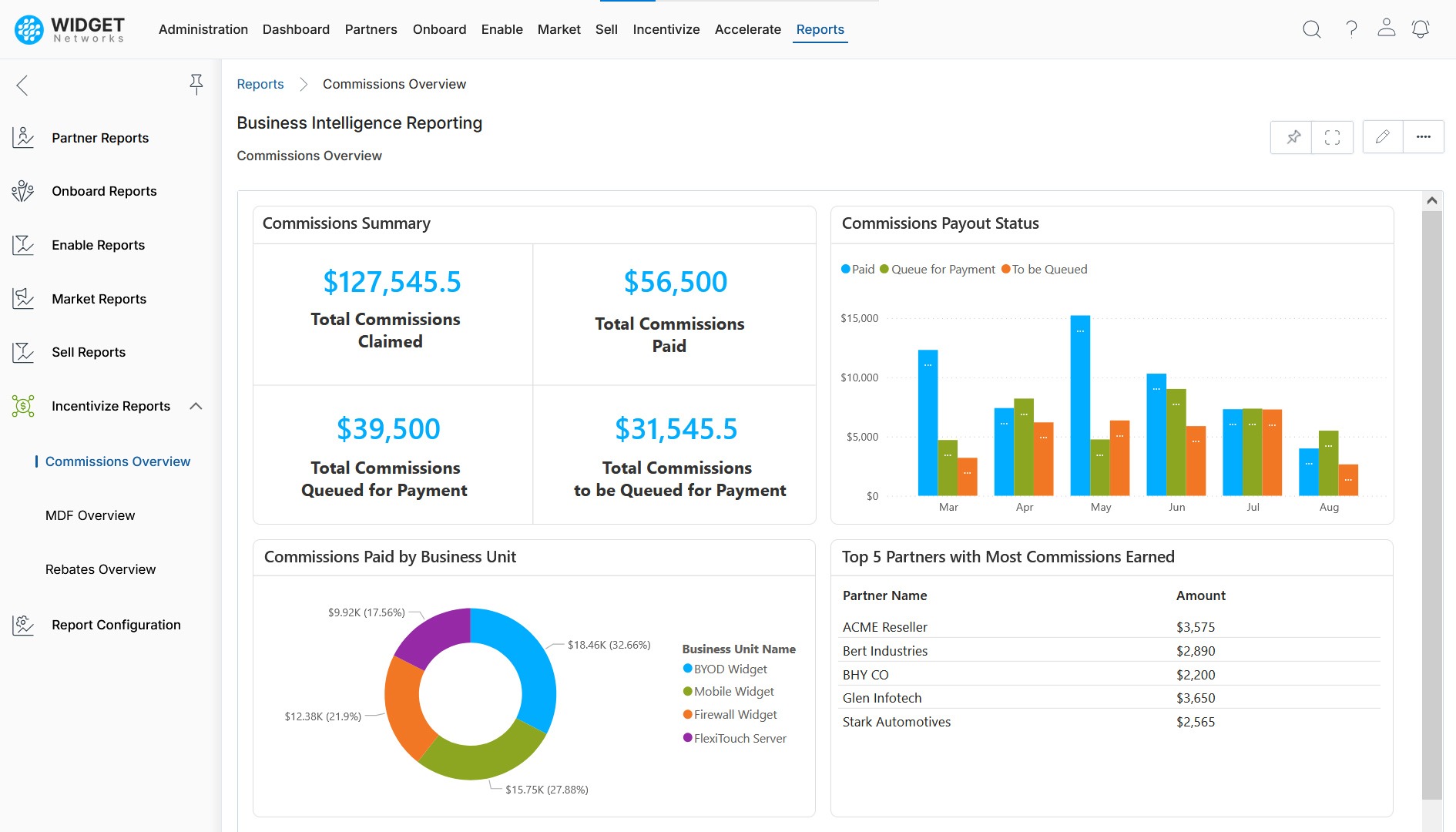Image resolution: width=1456 pixels, height=832 pixels.
Task: Click the help question mark icon
Action: pyautogui.click(x=1351, y=29)
